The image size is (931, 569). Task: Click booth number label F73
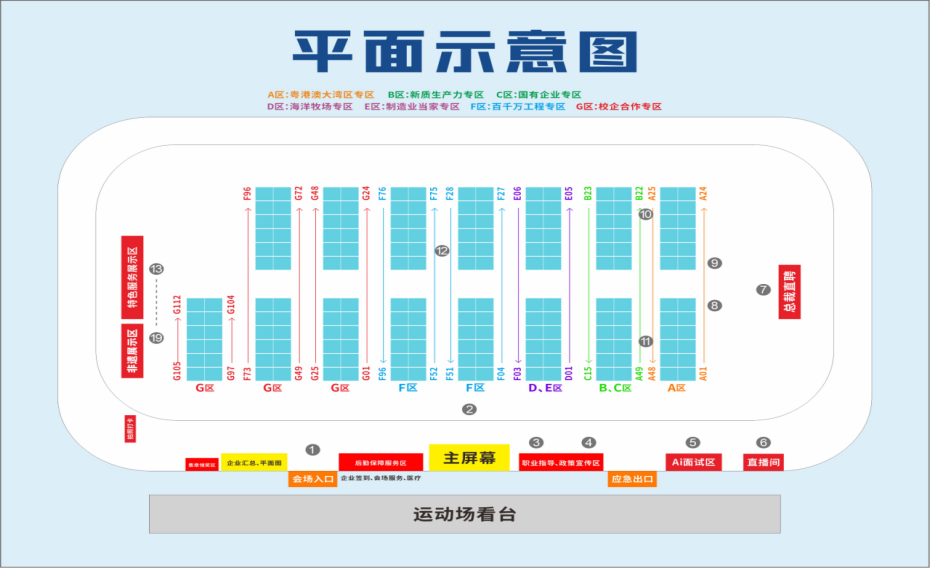click(247, 373)
